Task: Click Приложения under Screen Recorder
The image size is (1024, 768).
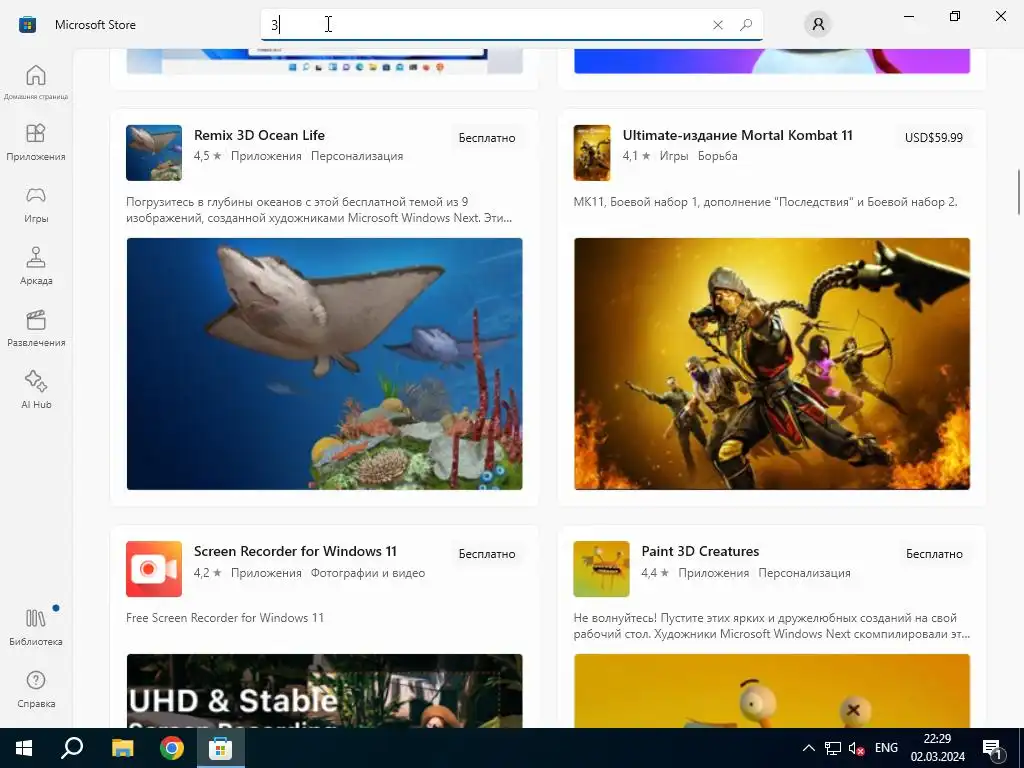Action: tap(266, 573)
